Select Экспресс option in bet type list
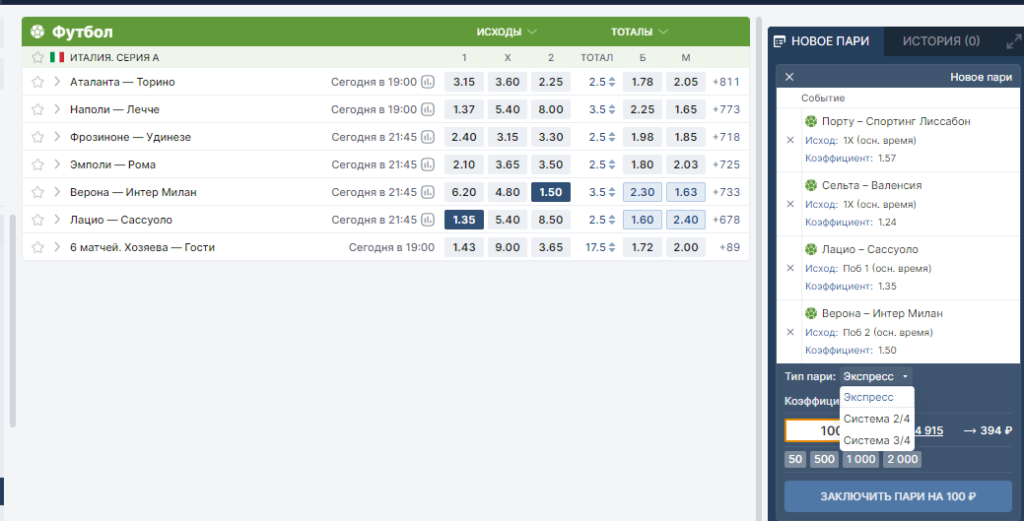Image resolution: width=1024 pixels, height=521 pixels. (x=876, y=397)
